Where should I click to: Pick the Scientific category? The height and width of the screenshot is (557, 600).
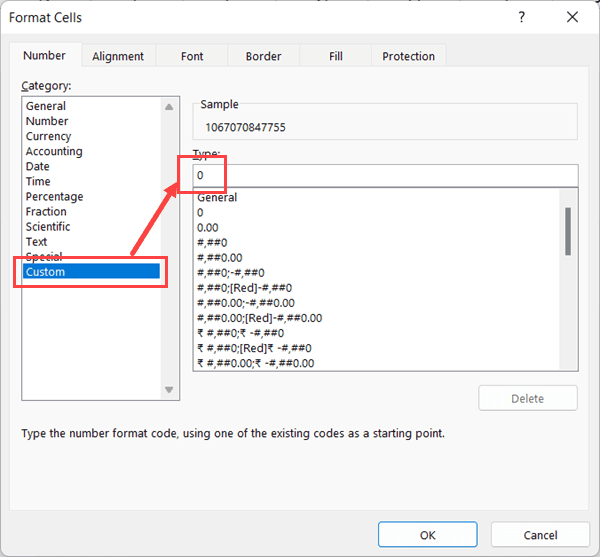coord(48,227)
